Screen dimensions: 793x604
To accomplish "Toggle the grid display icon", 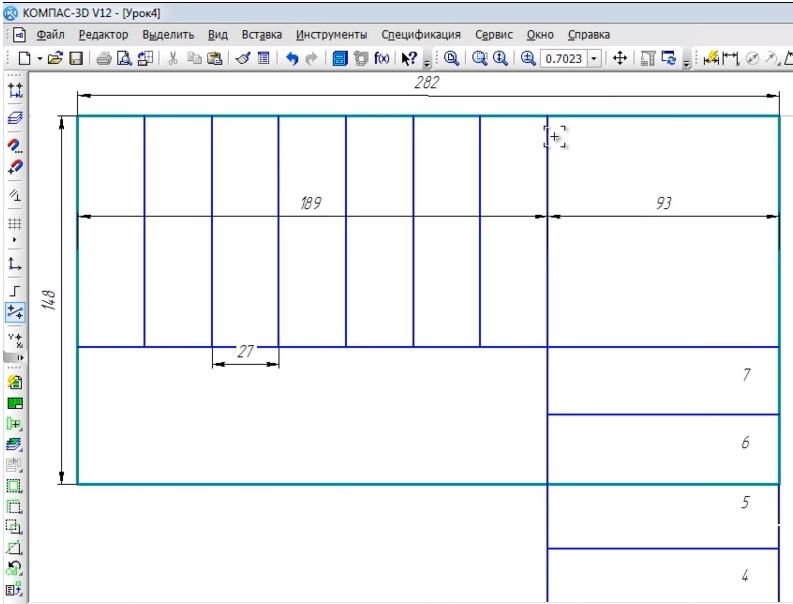I will (x=14, y=224).
